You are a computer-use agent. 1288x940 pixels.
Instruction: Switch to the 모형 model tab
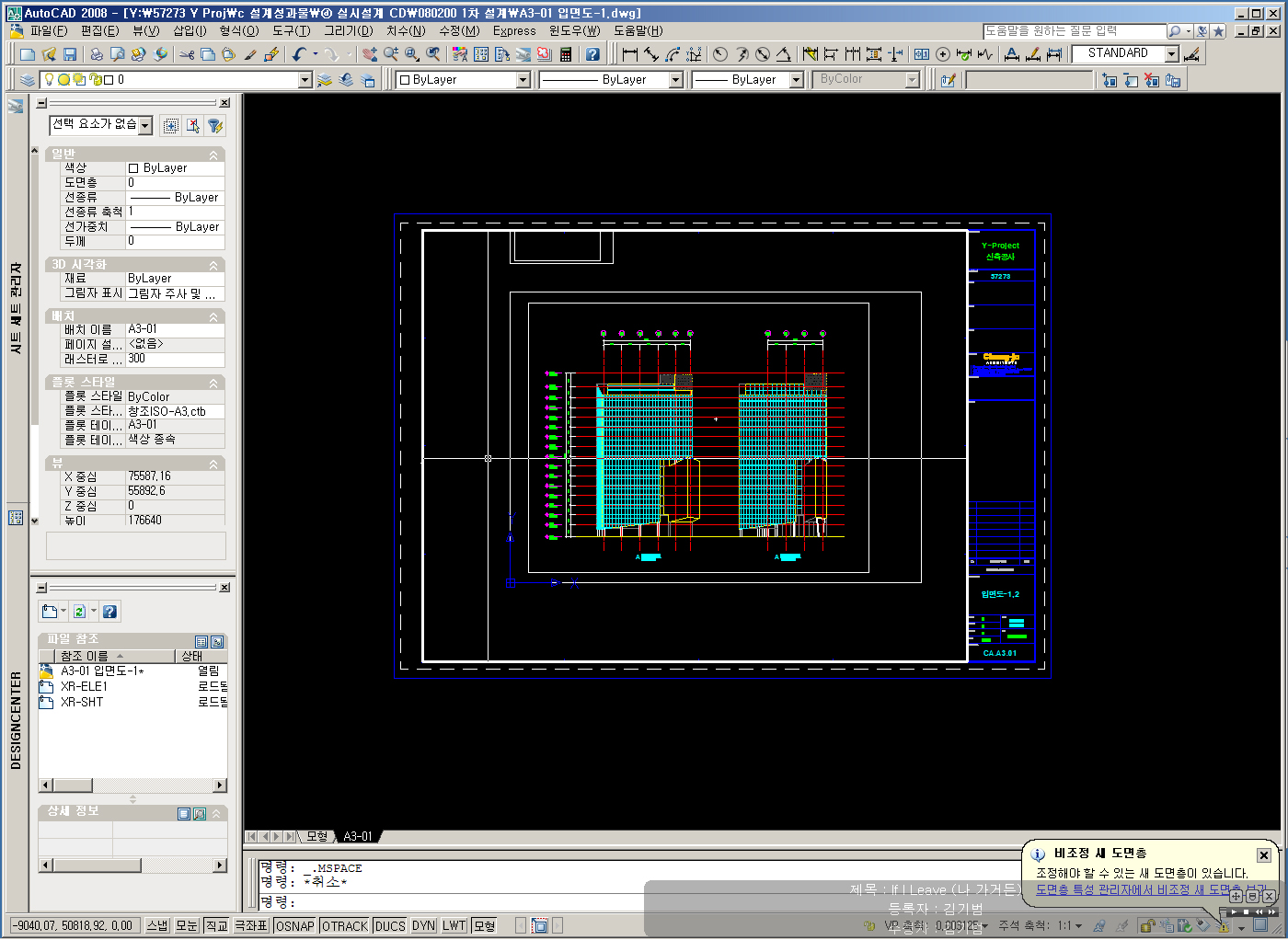pos(316,836)
